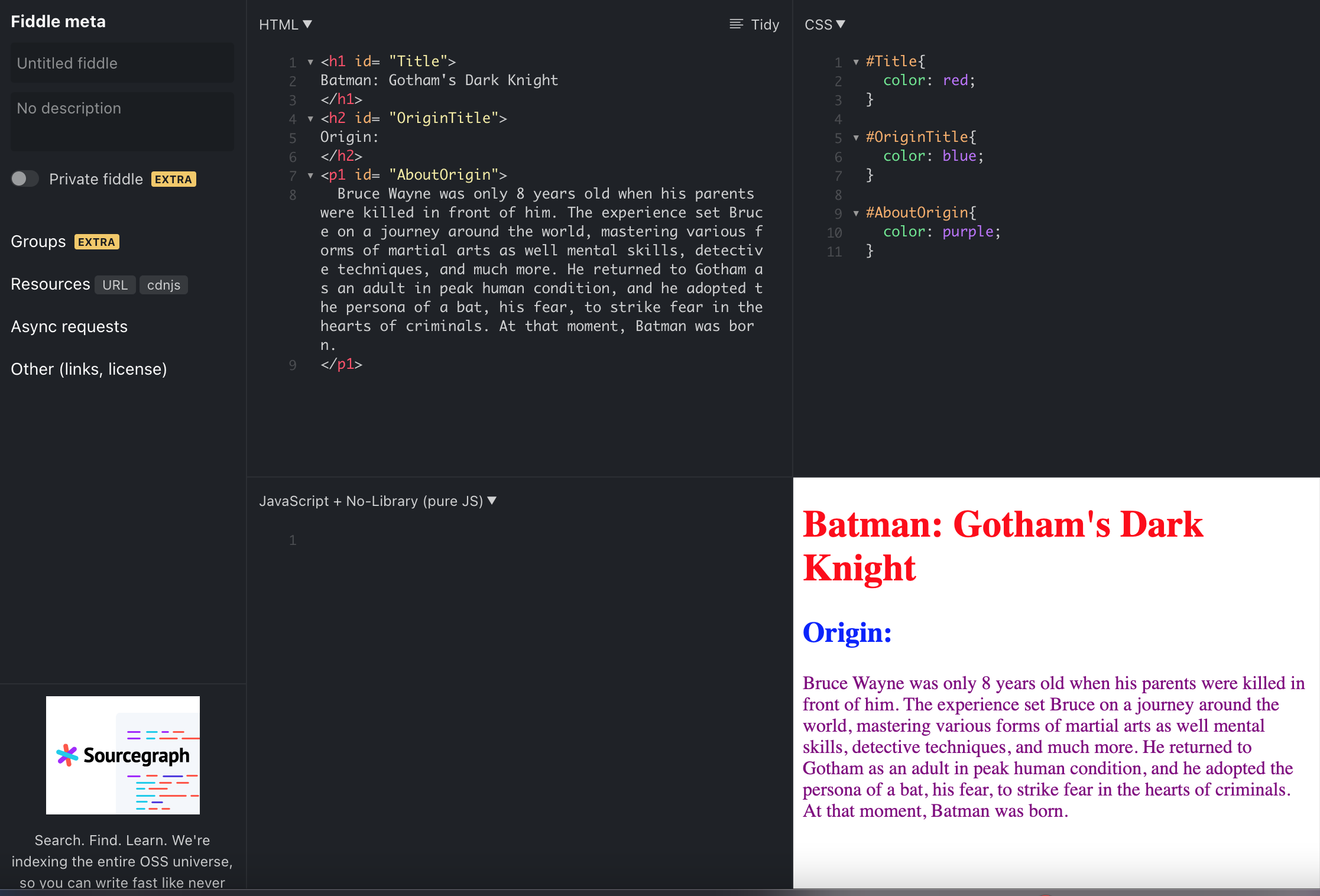1320x896 pixels.
Task: Open the CSS panel dropdown arrow
Action: tap(841, 24)
